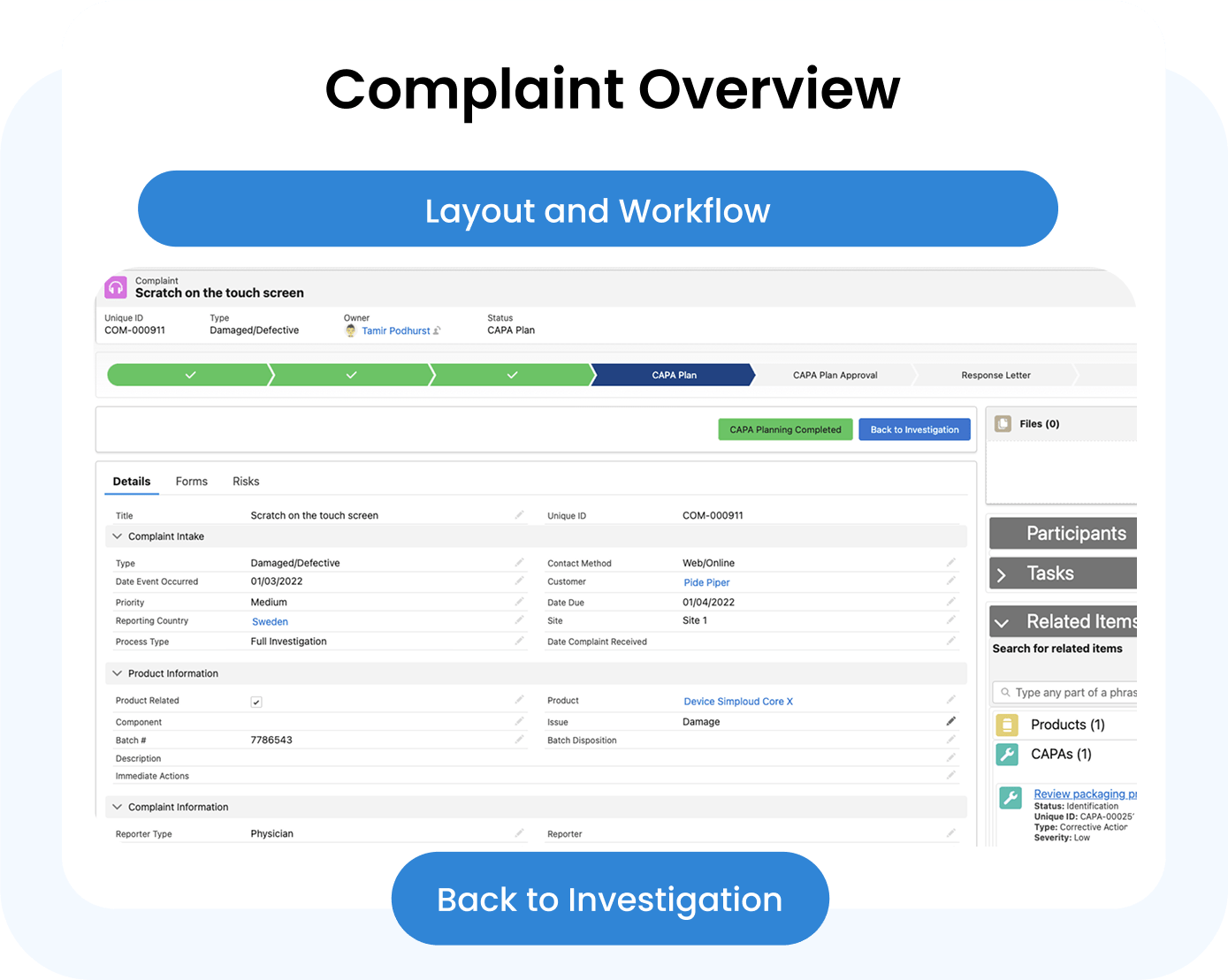Click the search magnifier icon in related items
The width and height of the screenshot is (1228, 980).
[x=1005, y=693]
